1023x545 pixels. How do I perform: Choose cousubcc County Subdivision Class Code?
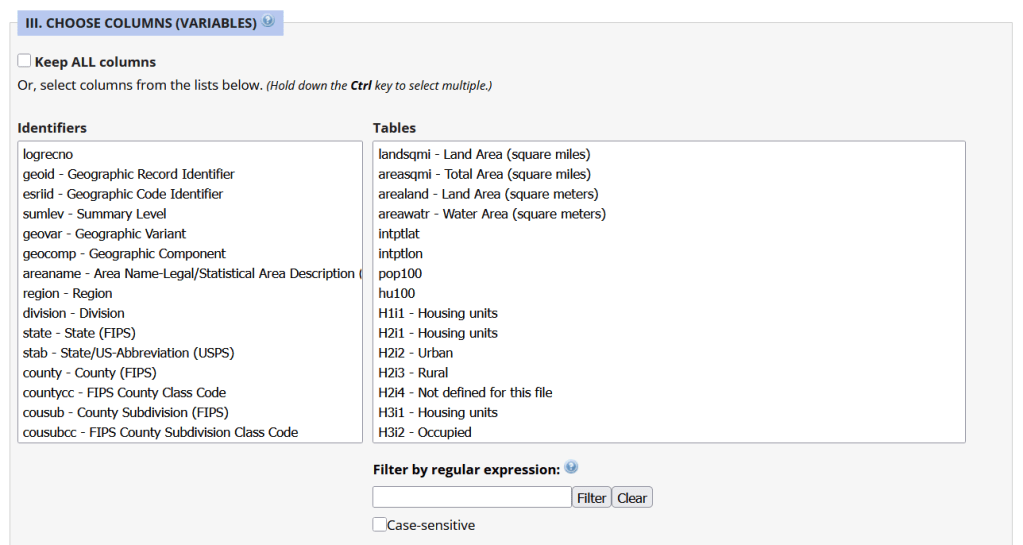click(160, 432)
